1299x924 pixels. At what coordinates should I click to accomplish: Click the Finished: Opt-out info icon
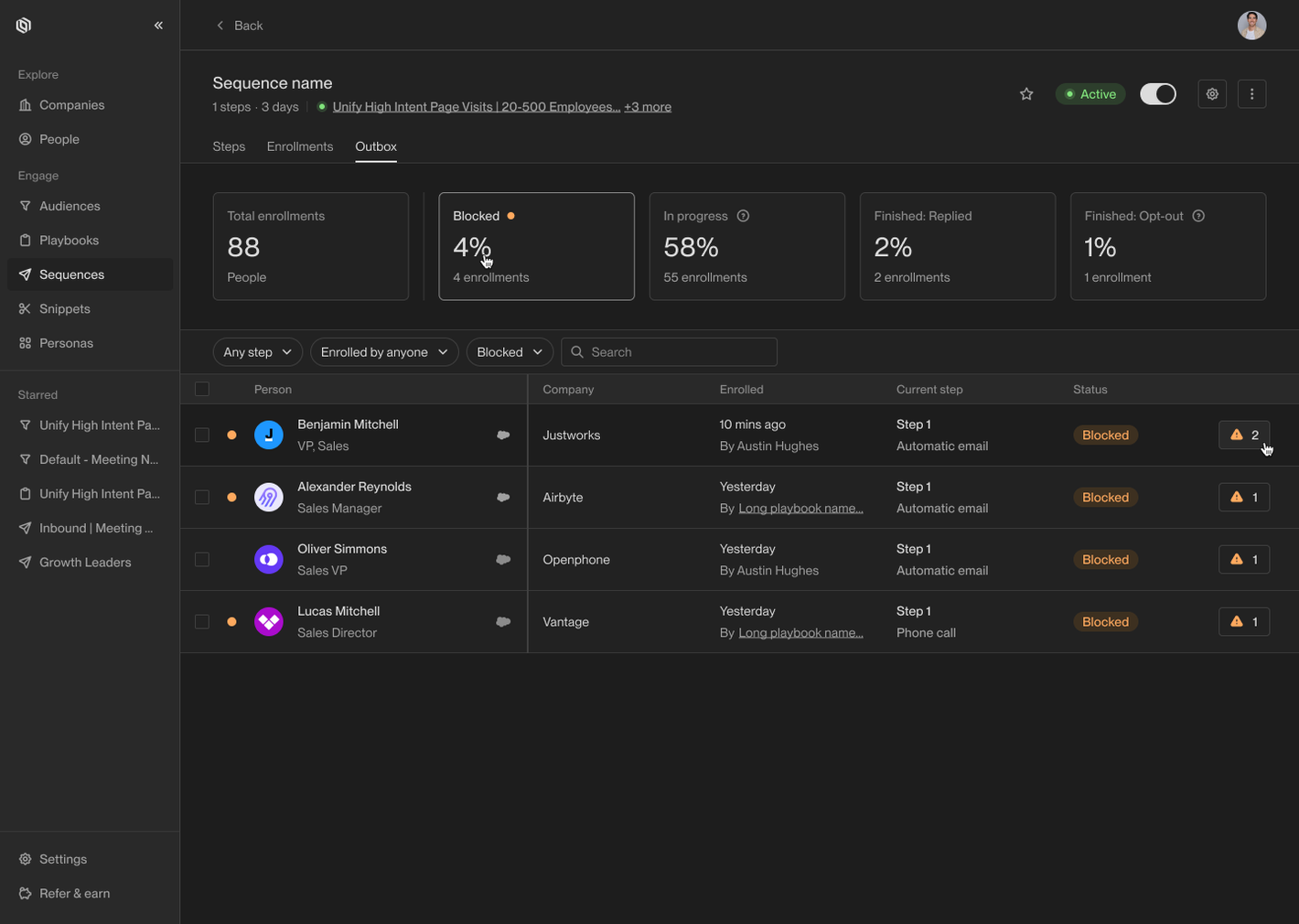click(x=1198, y=216)
